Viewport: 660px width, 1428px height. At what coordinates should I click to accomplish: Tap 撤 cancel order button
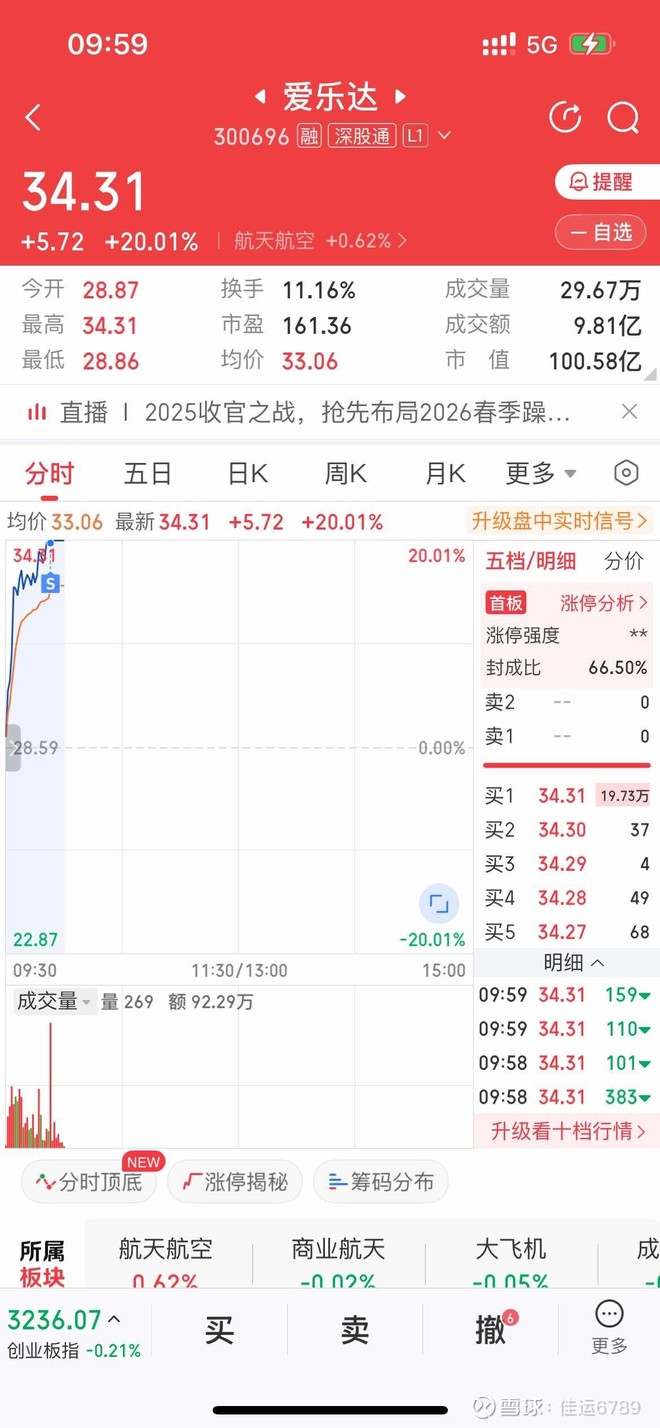pos(491,1329)
